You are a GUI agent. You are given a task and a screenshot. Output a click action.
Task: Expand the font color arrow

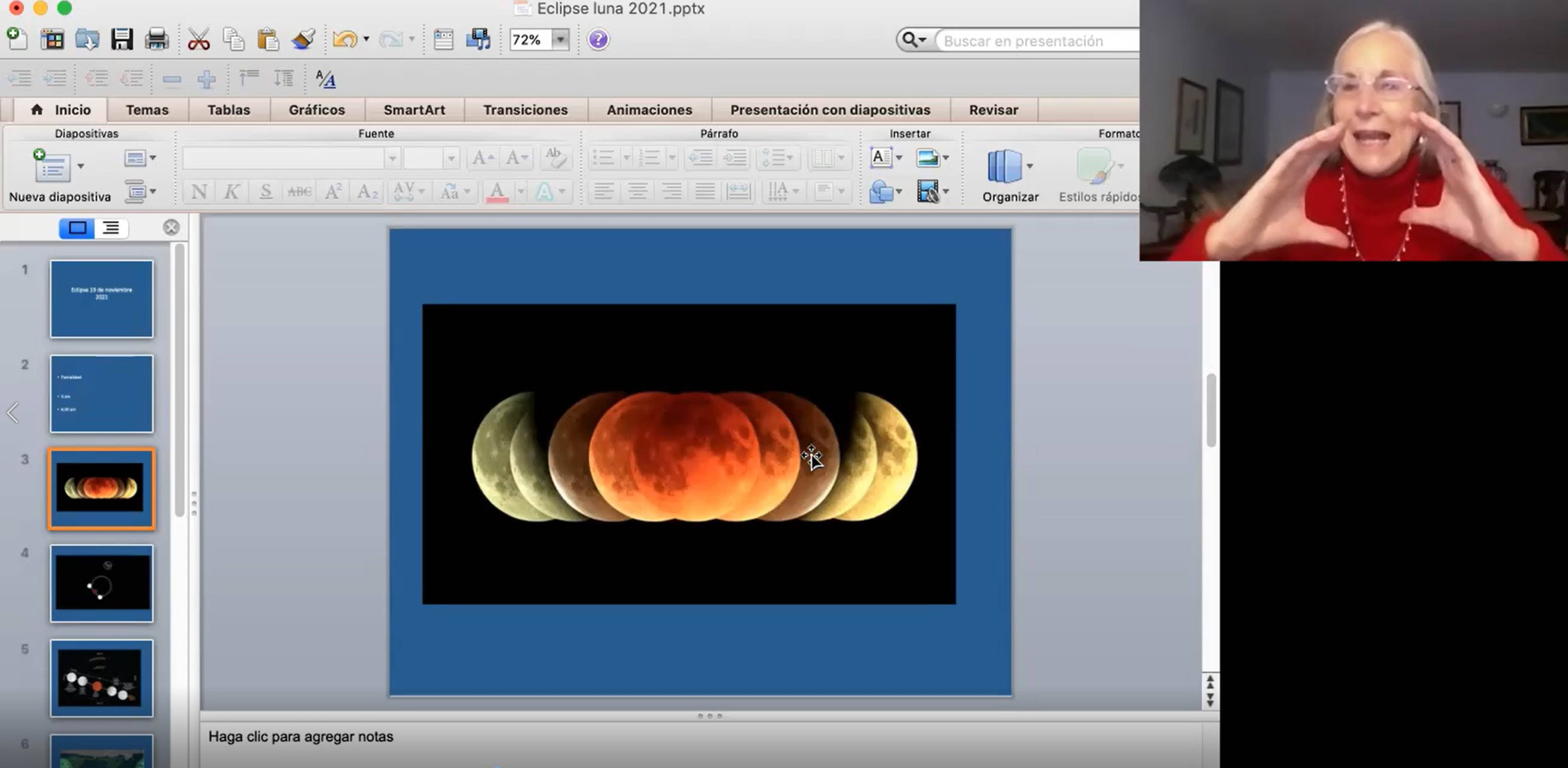tap(520, 192)
